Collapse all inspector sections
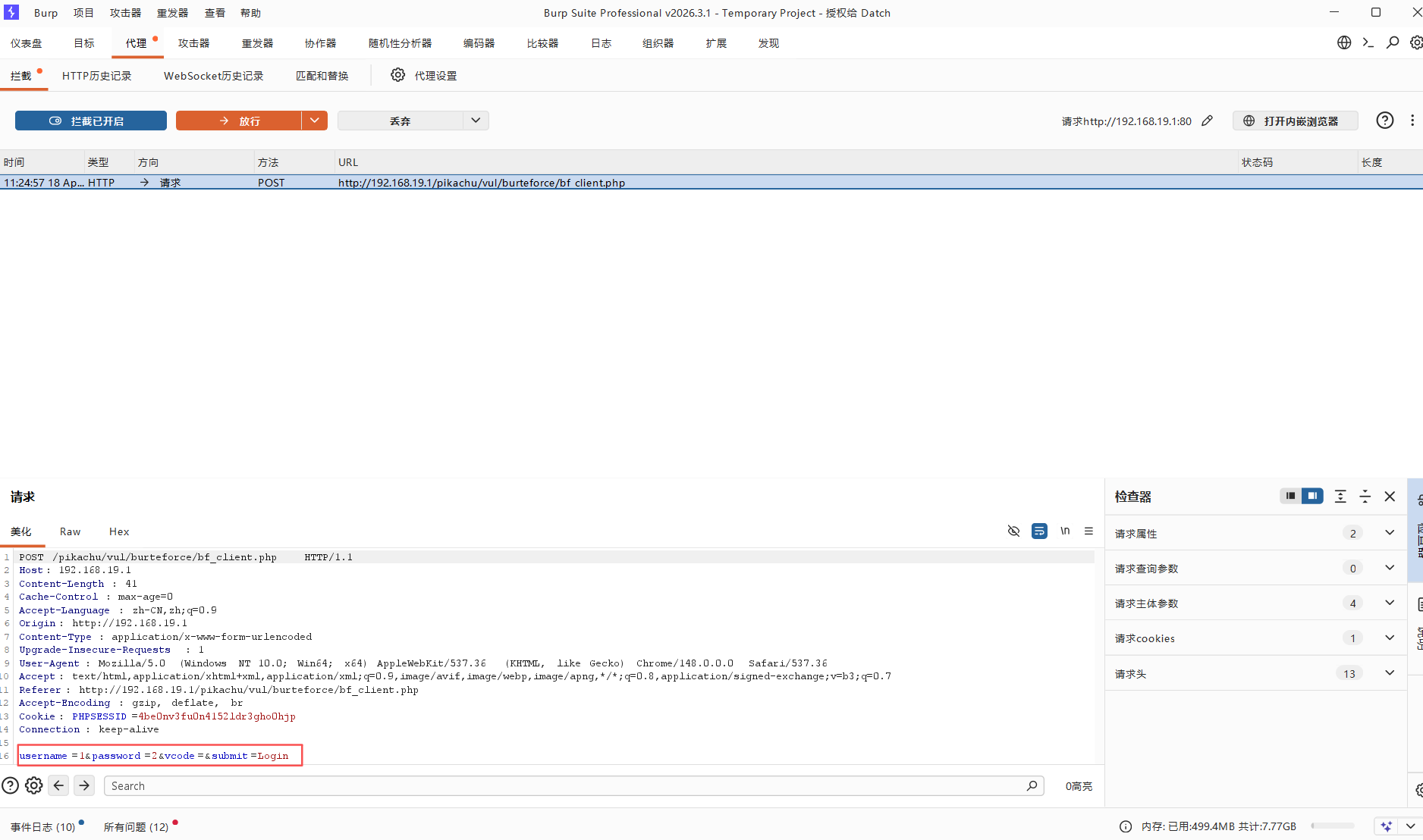The image size is (1423, 840). pyautogui.click(x=1365, y=496)
